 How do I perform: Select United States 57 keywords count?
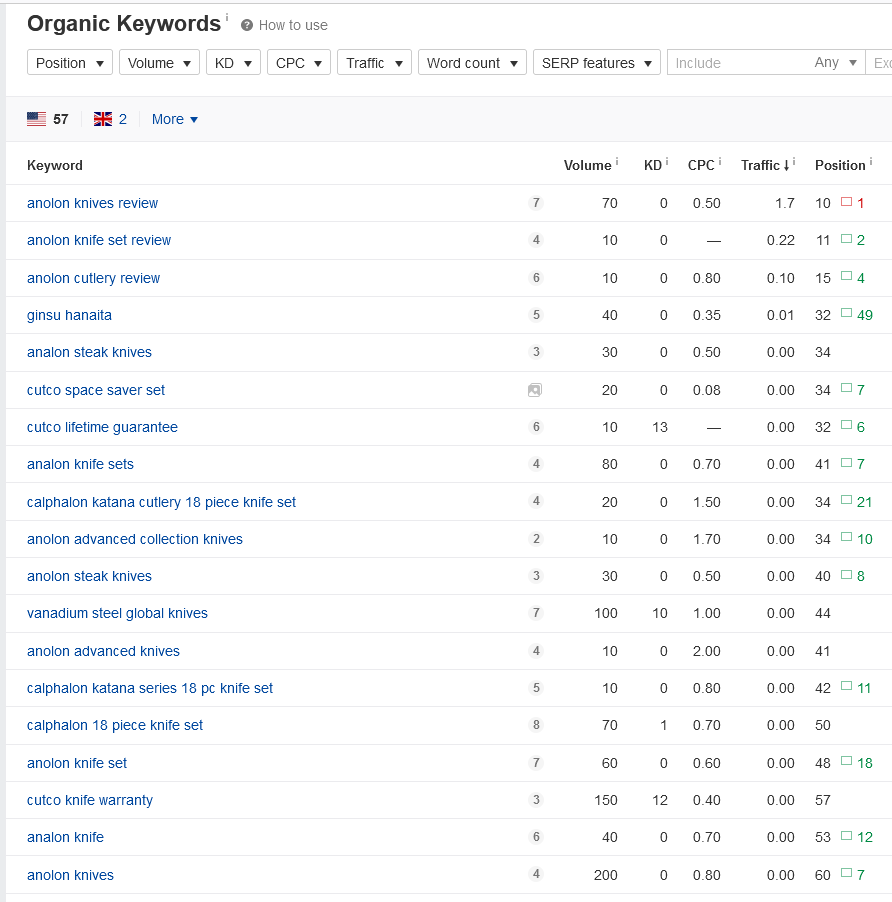[60, 119]
